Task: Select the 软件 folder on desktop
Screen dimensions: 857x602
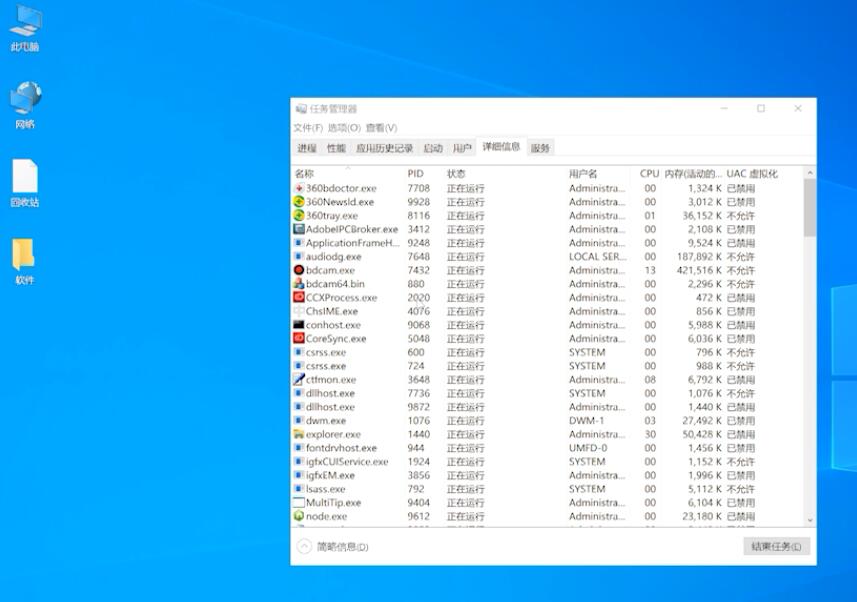Action: tap(24, 261)
